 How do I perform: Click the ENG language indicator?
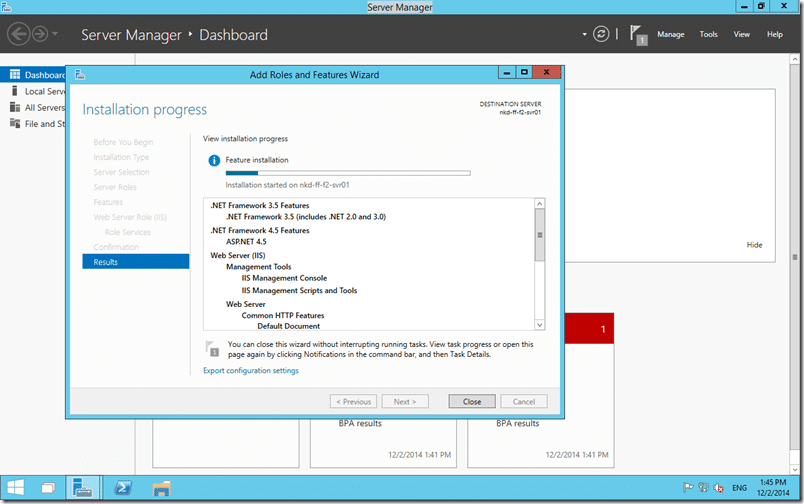click(739, 488)
